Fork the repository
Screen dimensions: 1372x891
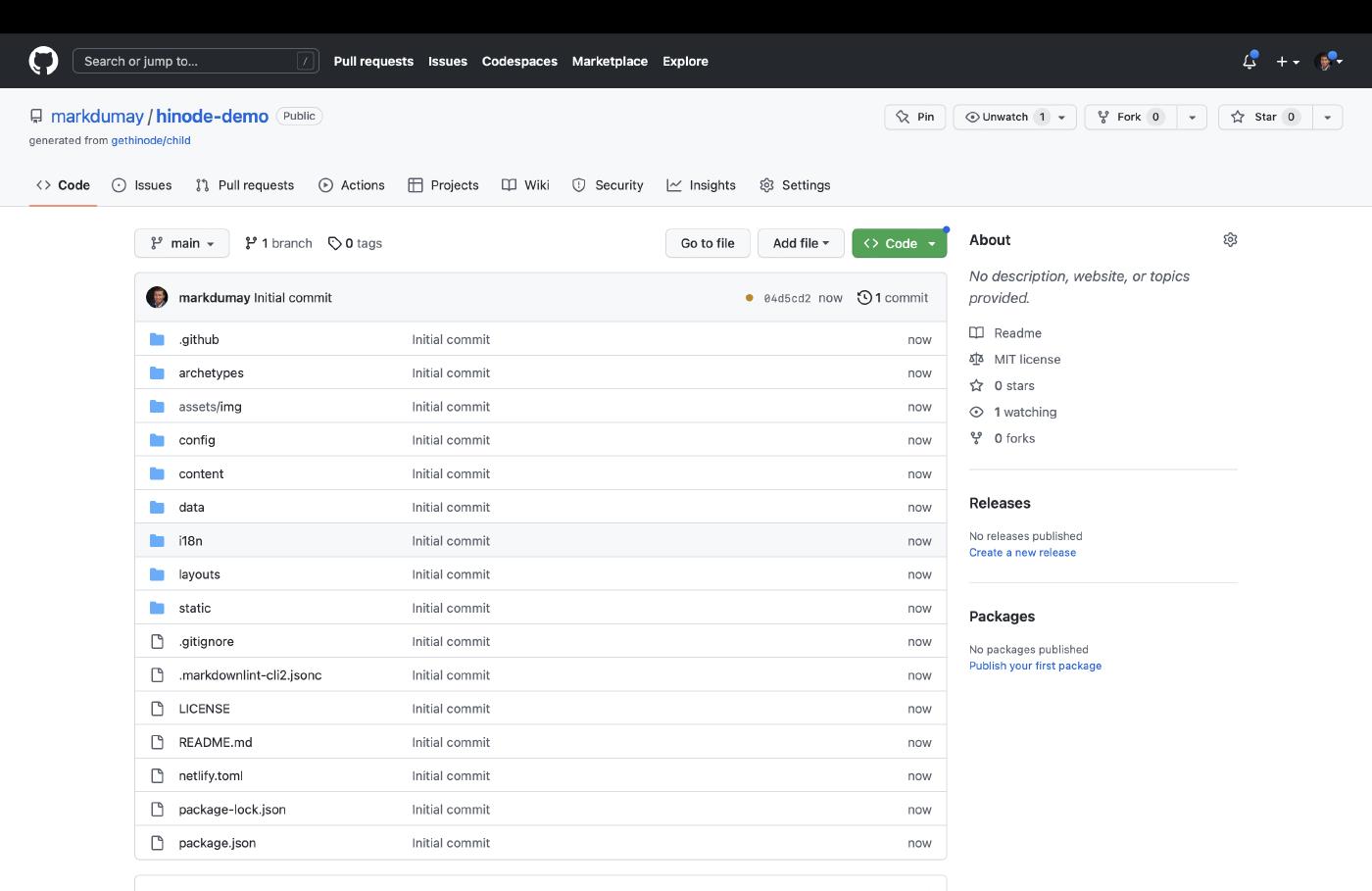[x=1131, y=117]
